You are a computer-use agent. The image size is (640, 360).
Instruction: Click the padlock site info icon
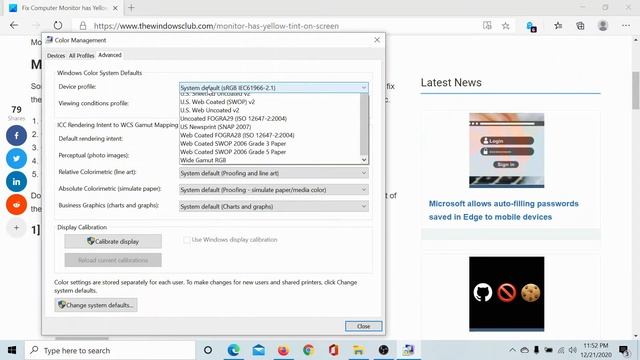tap(83, 26)
